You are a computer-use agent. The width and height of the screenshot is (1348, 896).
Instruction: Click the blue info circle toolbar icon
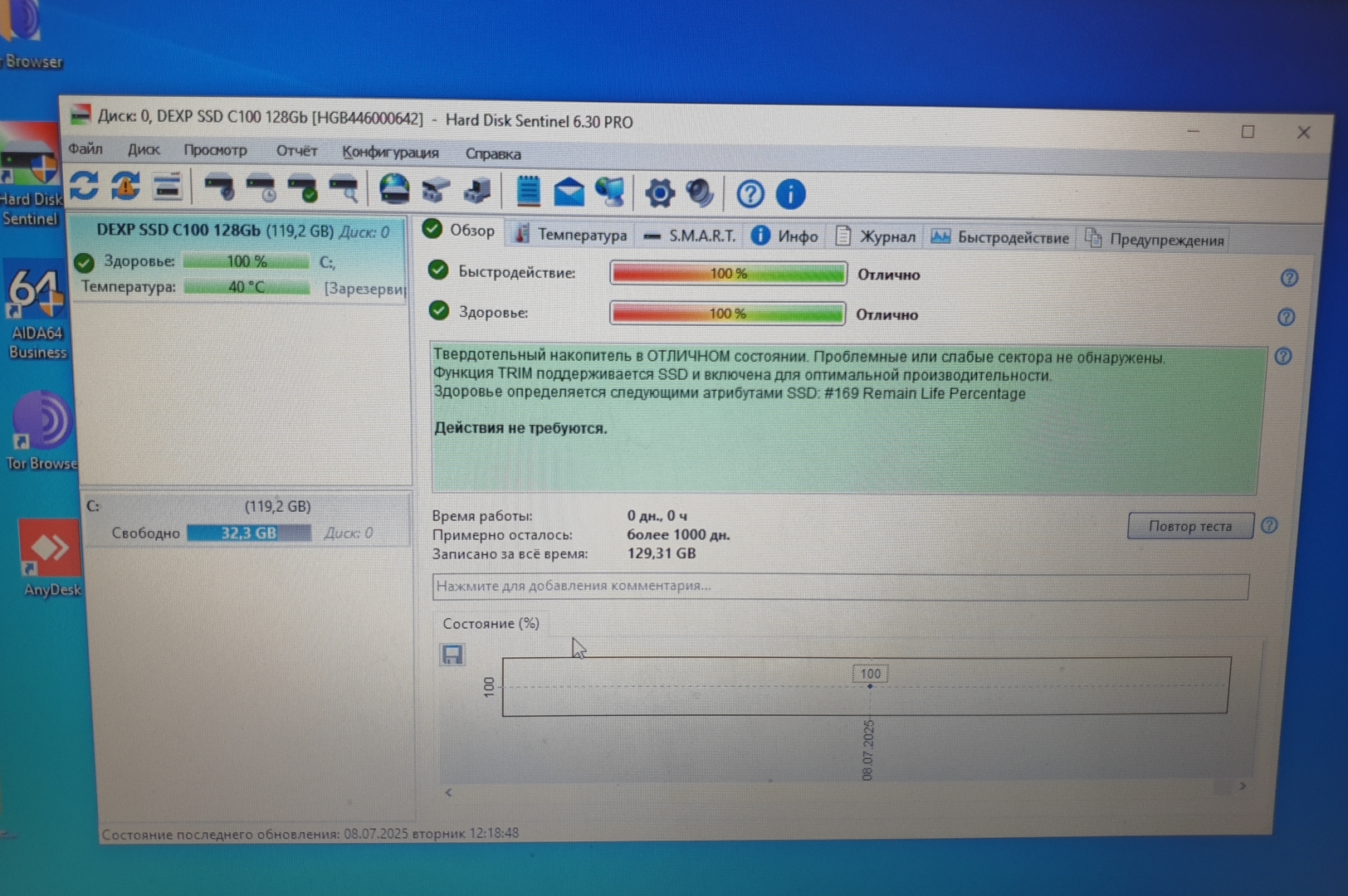790,194
